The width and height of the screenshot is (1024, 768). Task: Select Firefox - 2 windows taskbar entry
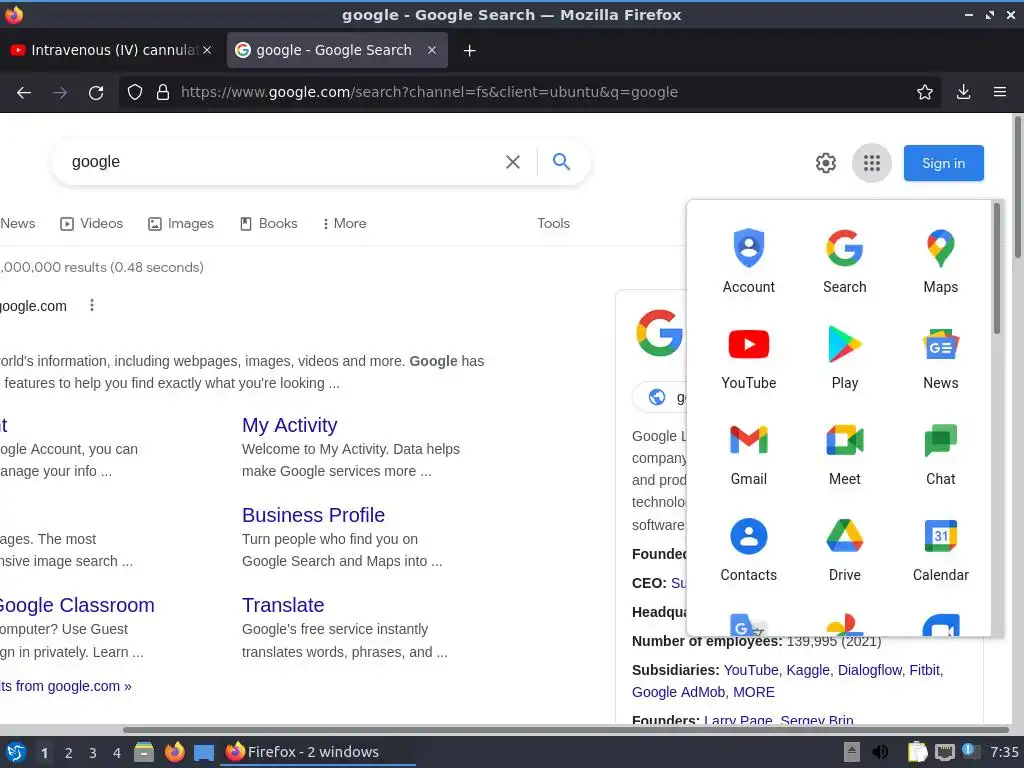tap(319, 752)
